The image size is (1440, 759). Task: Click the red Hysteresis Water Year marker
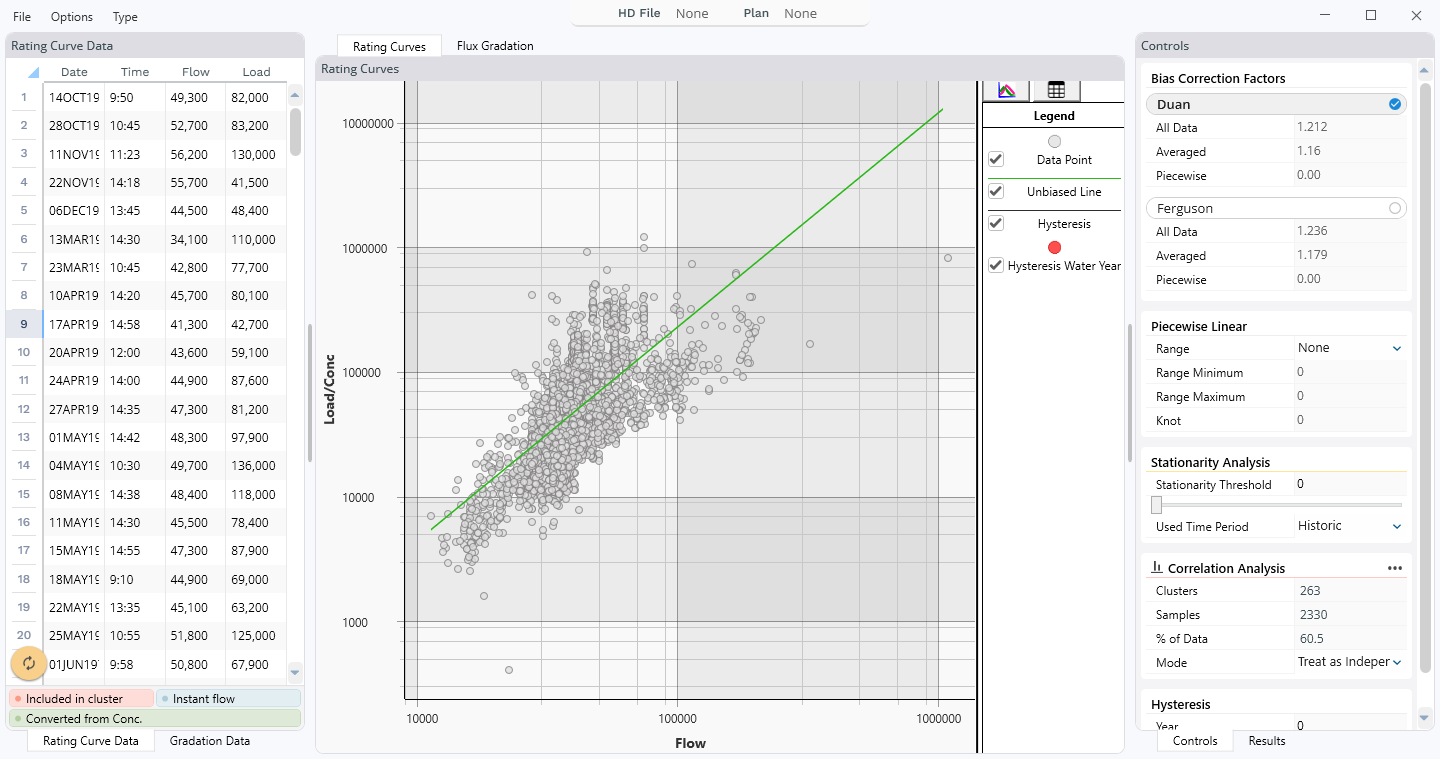1054,247
